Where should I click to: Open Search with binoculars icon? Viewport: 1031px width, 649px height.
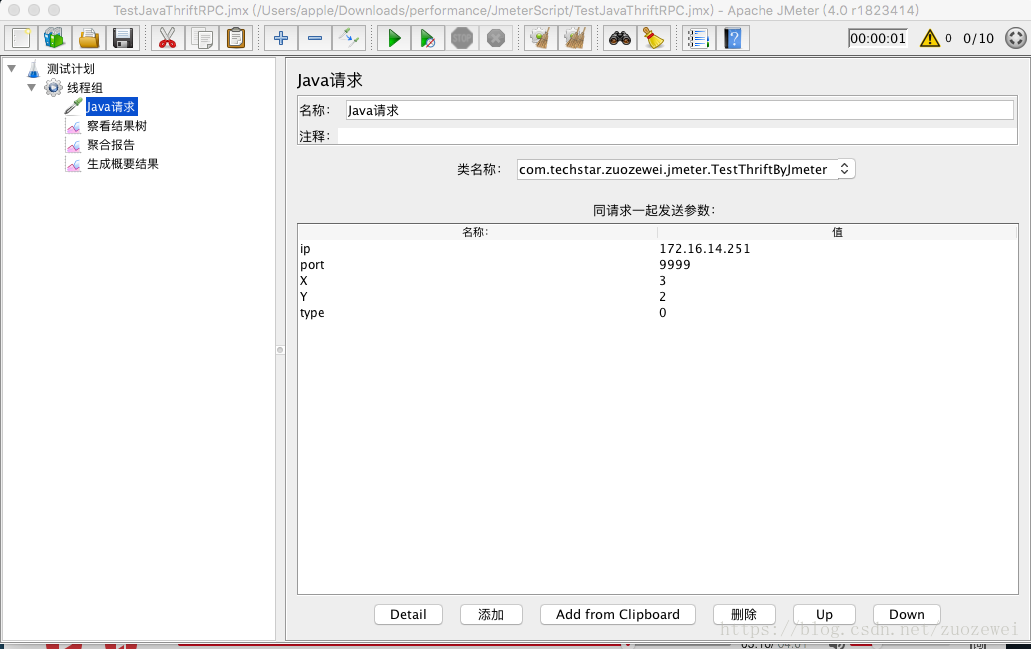click(619, 38)
